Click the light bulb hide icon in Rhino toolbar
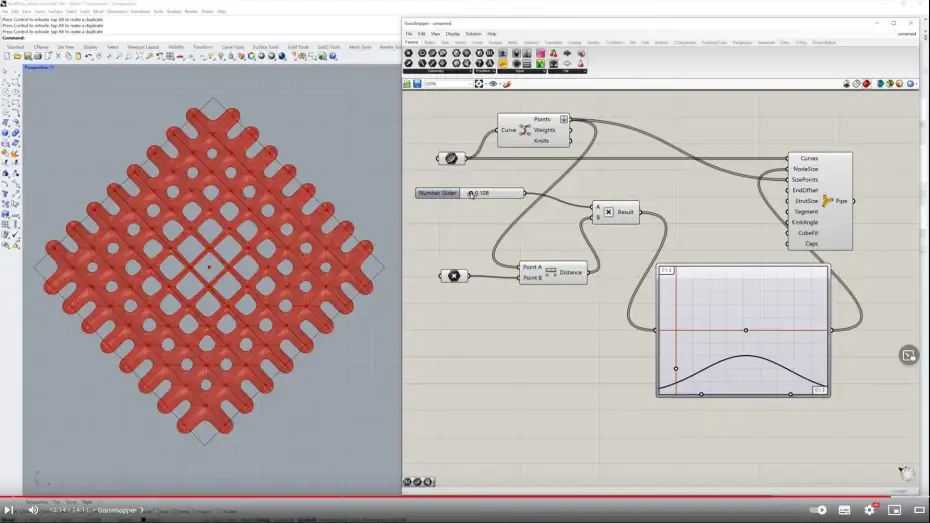Viewport: 930px width, 523px height. tap(222, 56)
